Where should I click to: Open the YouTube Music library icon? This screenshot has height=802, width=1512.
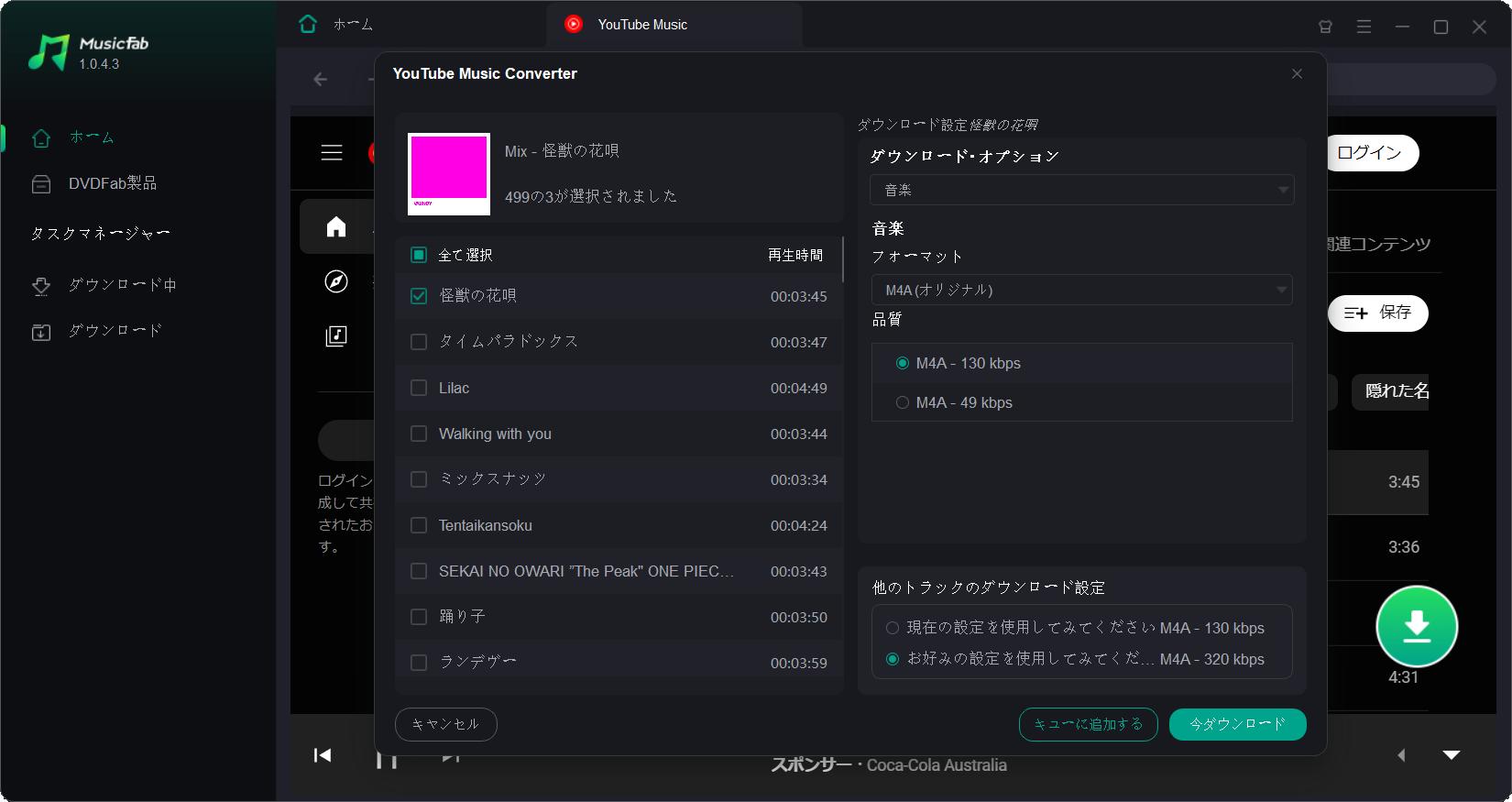click(336, 335)
